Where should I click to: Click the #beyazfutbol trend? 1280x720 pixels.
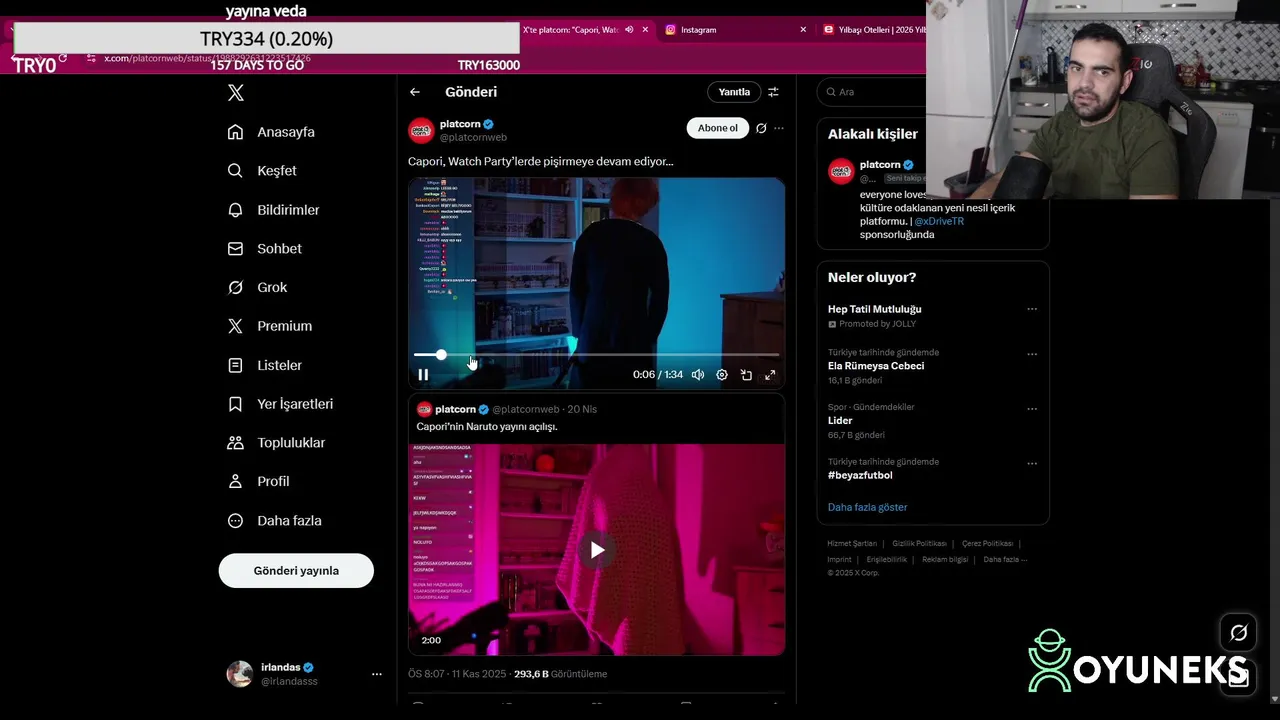pyautogui.click(x=860, y=476)
